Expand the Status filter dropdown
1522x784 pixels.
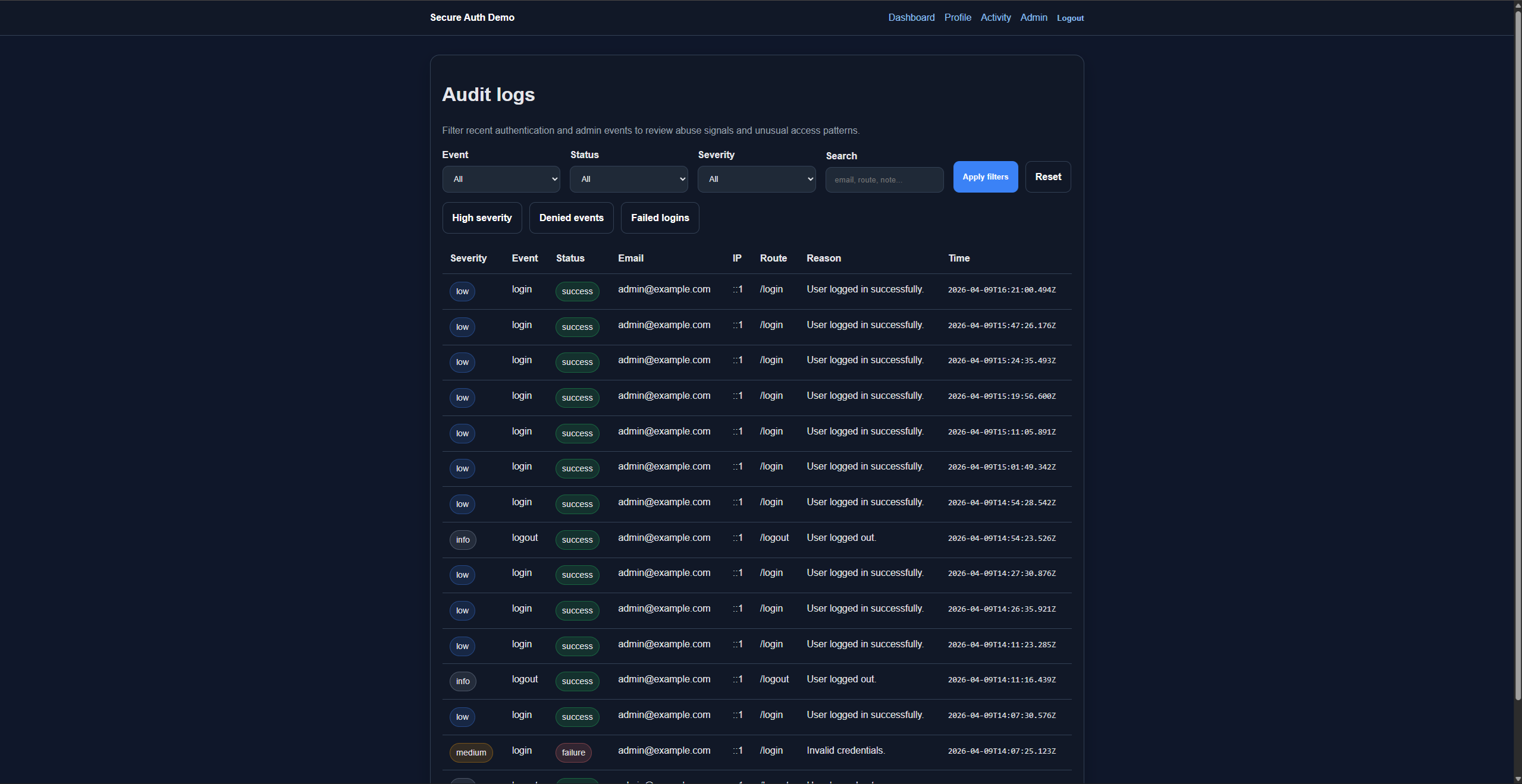click(629, 179)
